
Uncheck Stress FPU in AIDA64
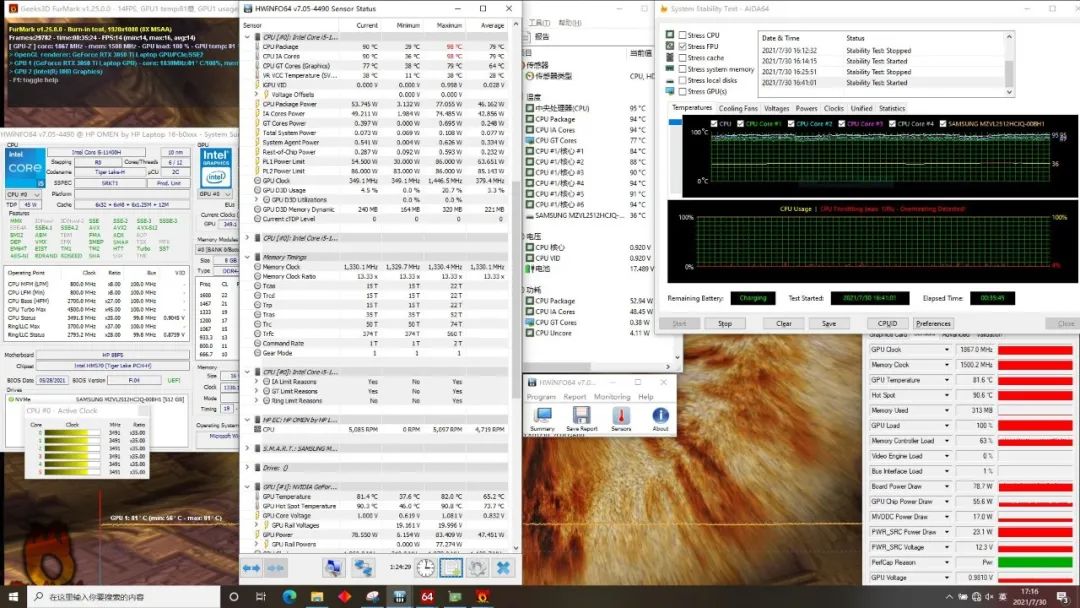point(682,46)
